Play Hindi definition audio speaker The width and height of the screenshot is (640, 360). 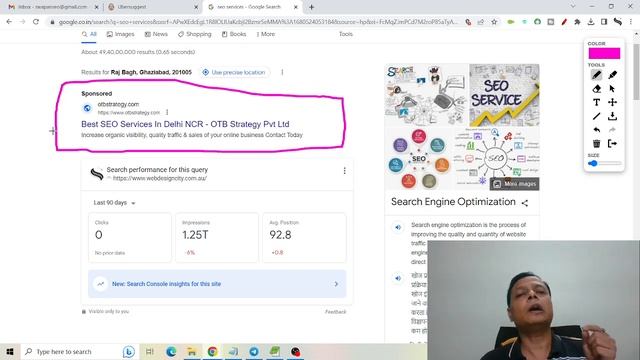point(398,278)
